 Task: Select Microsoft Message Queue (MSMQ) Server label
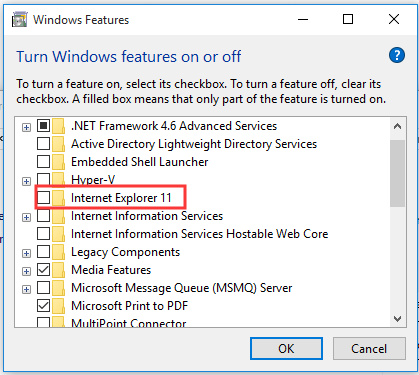point(182,288)
